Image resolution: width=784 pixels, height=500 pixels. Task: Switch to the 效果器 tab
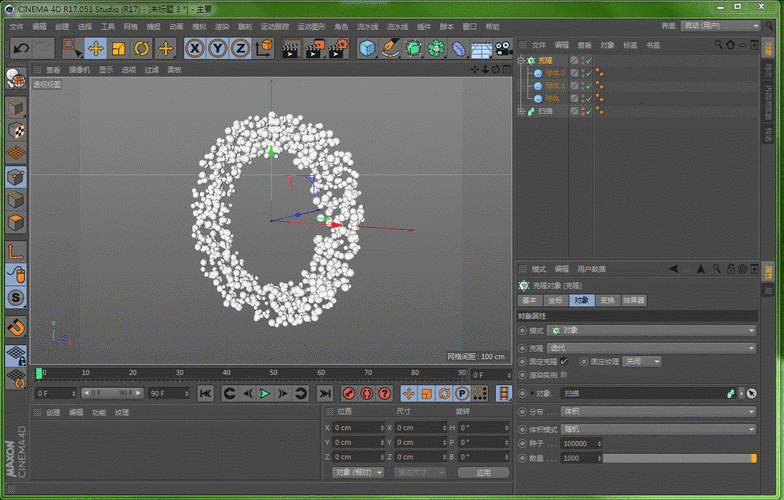point(634,300)
